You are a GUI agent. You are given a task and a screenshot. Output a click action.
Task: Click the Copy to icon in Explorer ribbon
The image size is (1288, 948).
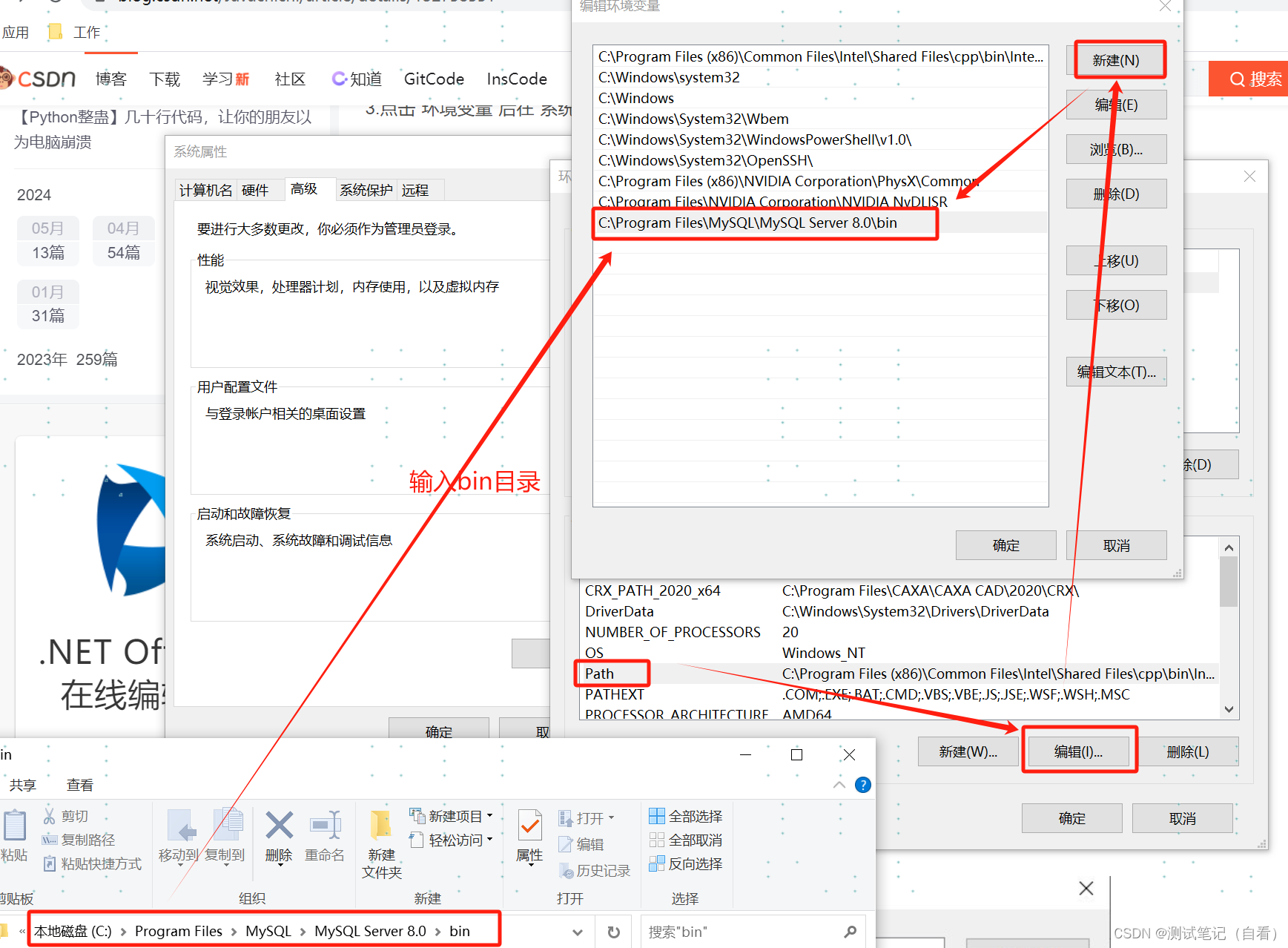[227, 826]
